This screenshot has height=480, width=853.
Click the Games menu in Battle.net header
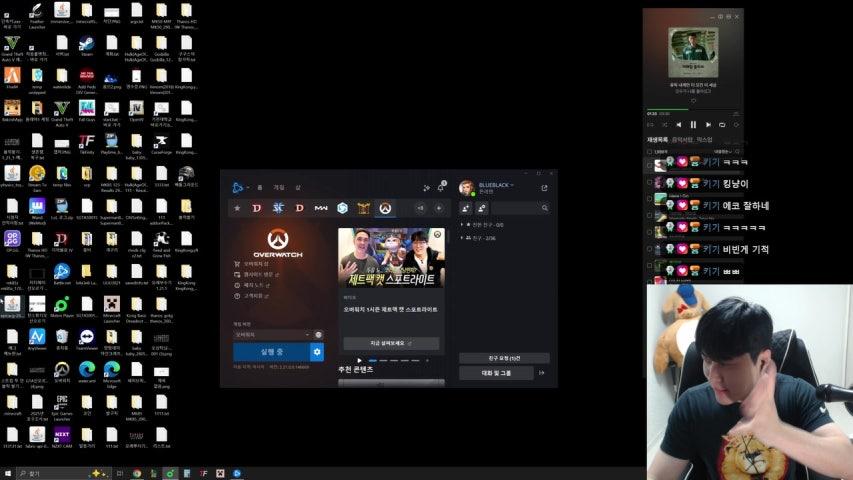(279, 187)
